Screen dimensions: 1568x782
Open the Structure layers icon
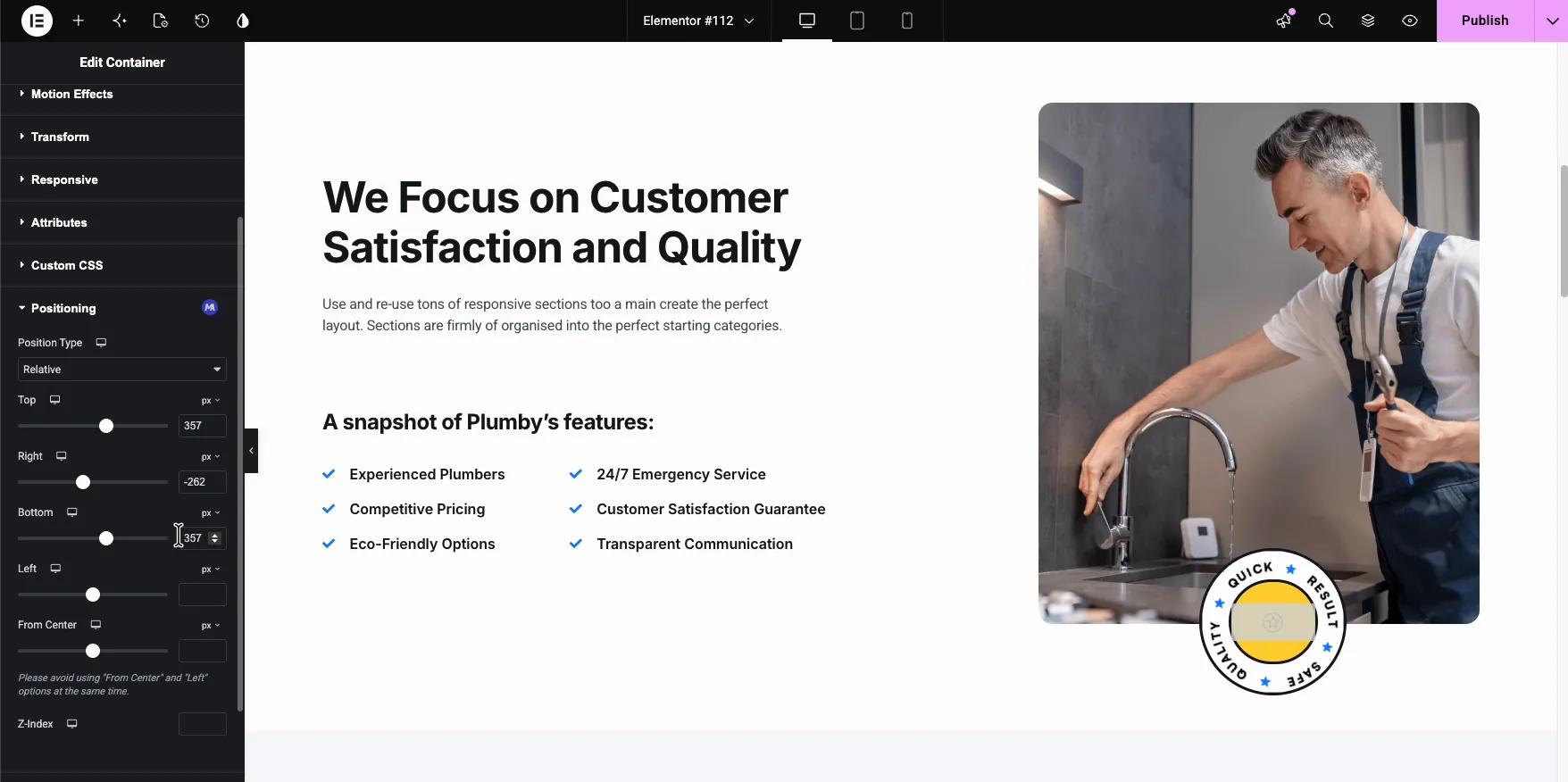click(1368, 21)
